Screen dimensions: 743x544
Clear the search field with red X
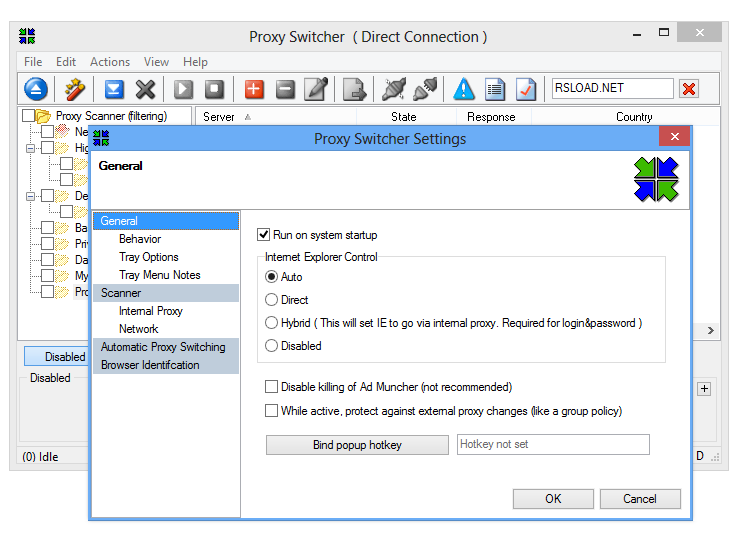pyautogui.click(x=689, y=89)
